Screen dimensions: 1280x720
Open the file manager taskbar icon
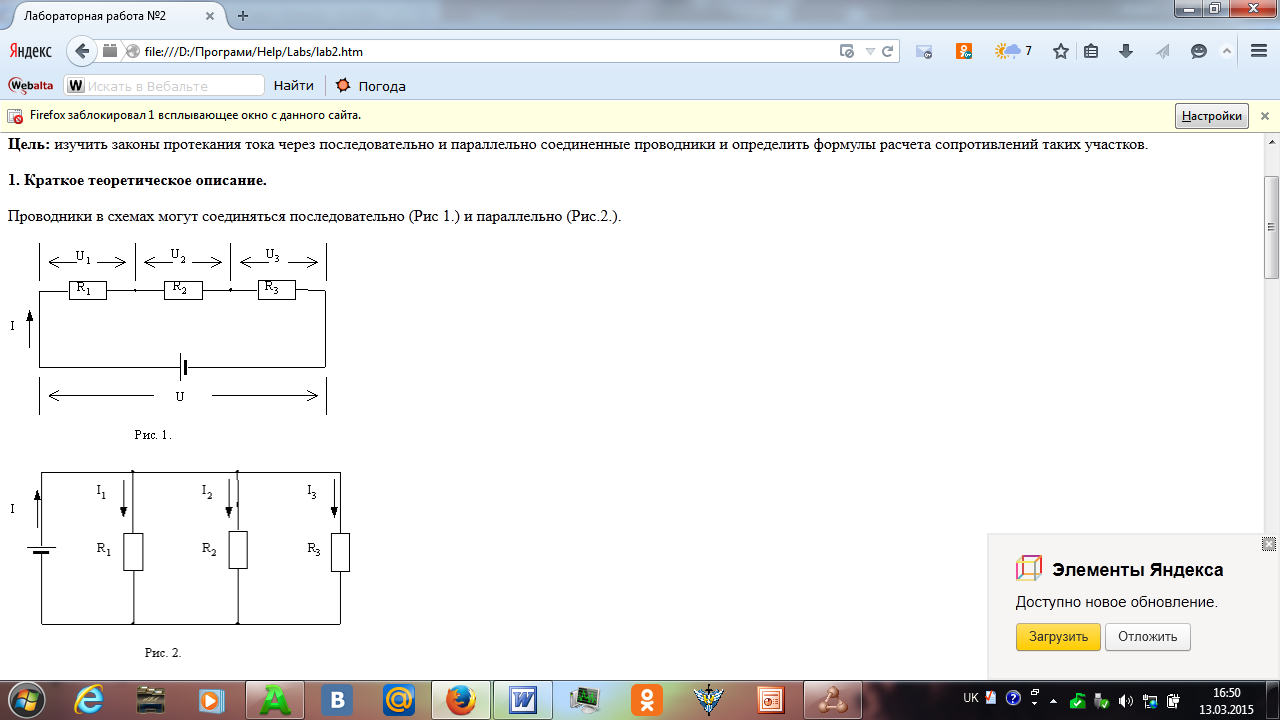coord(151,700)
